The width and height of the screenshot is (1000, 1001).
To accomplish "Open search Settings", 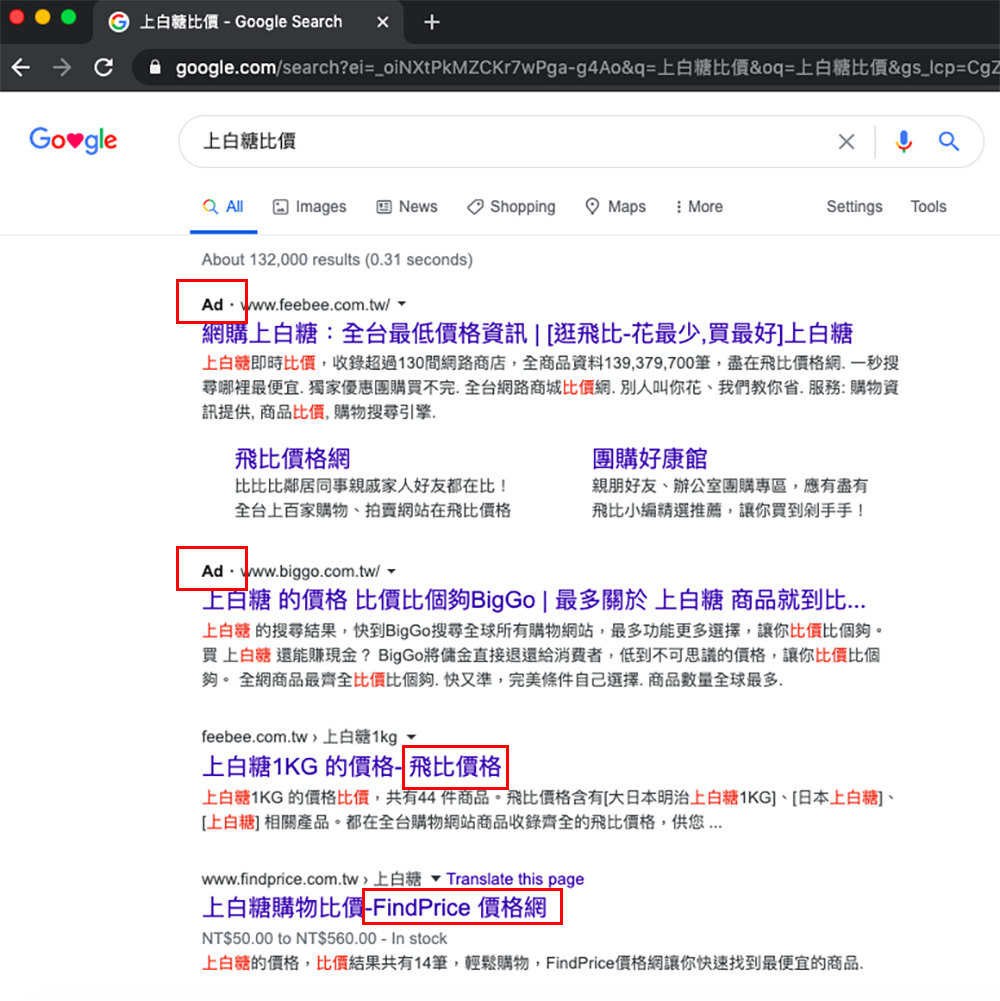I will click(854, 207).
